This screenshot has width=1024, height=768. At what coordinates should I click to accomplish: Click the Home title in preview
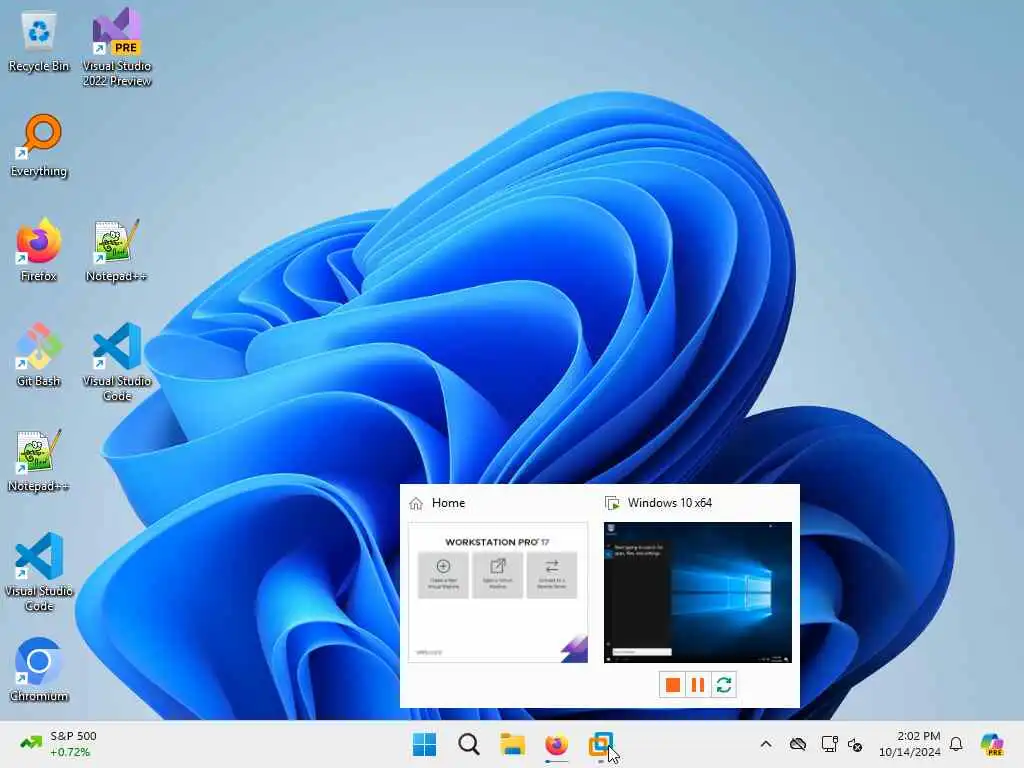pyautogui.click(x=448, y=503)
